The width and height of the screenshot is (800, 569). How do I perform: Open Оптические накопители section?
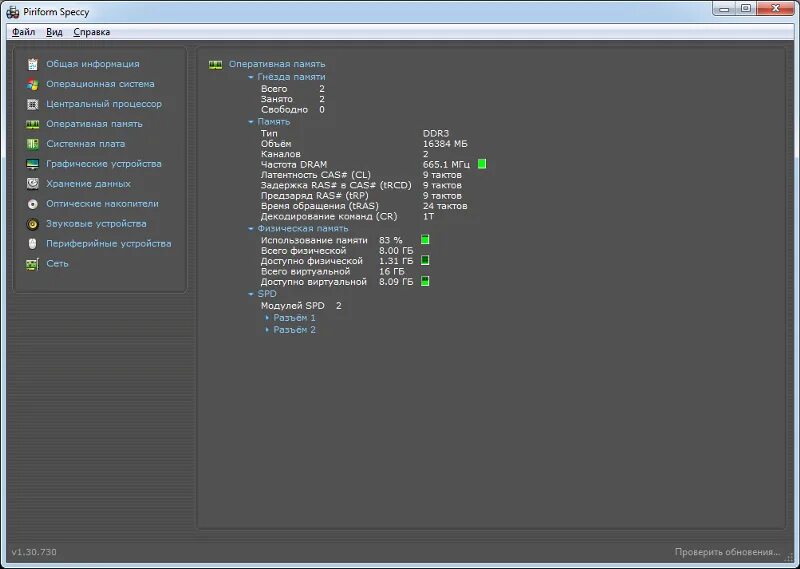(x=103, y=203)
